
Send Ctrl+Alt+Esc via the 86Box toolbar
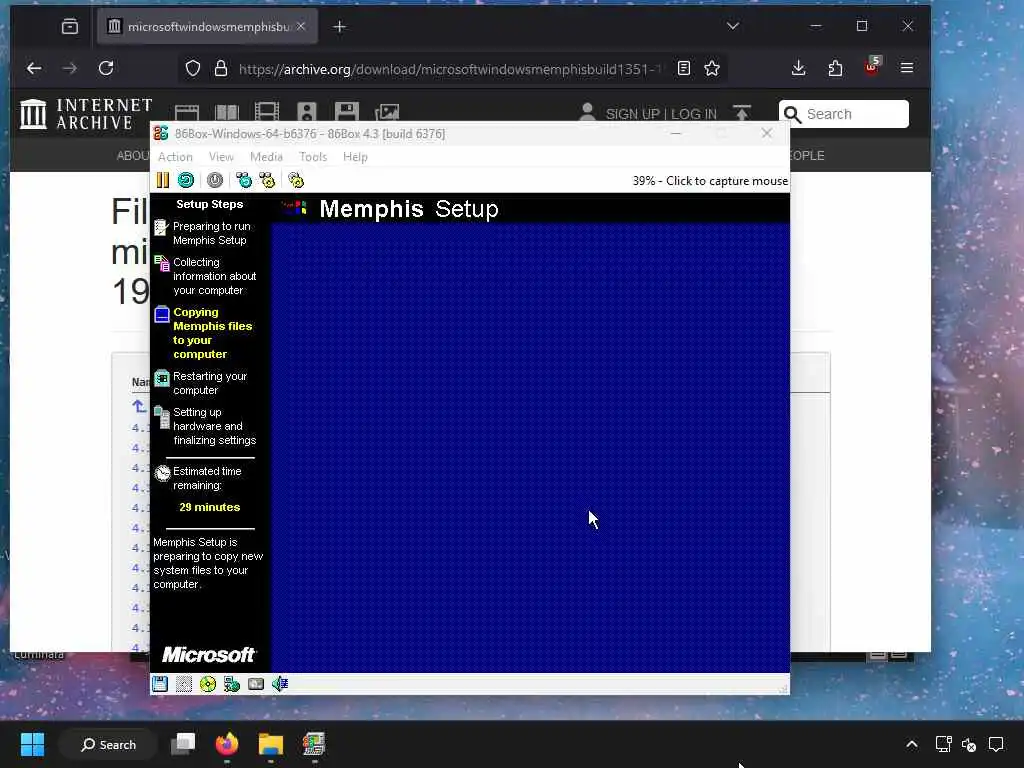point(267,180)
